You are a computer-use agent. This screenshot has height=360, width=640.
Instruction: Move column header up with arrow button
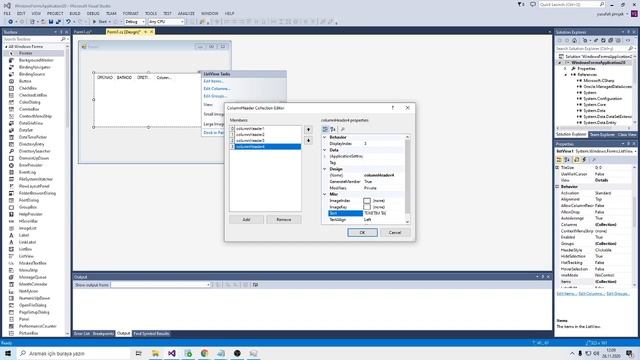pos(308,129)
